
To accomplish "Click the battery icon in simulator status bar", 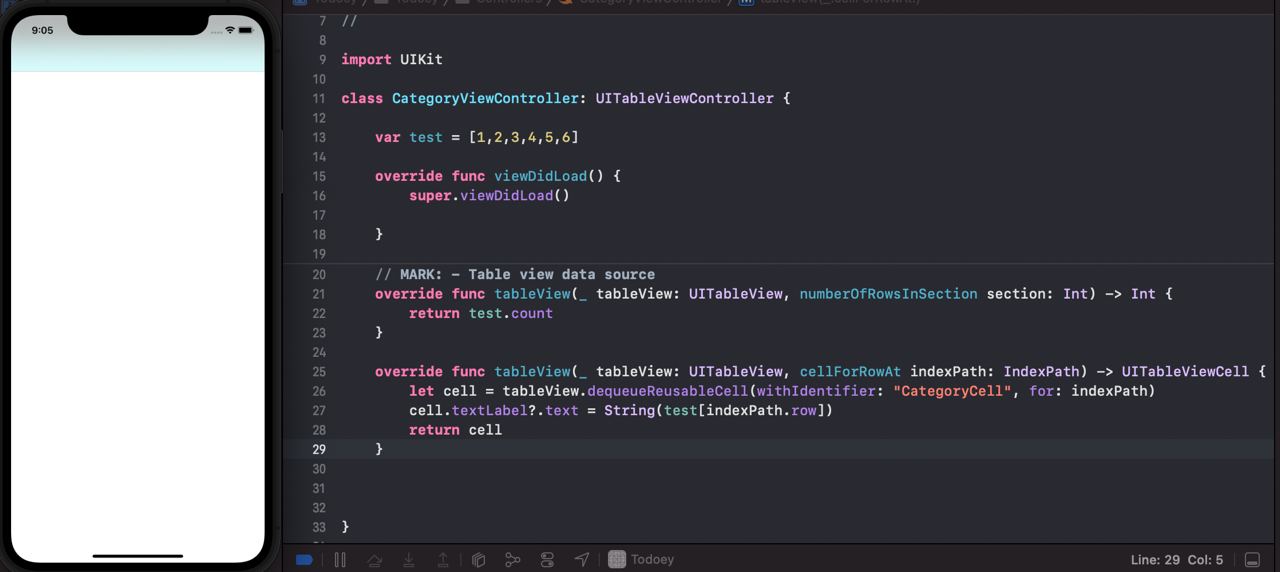I will coord(246,30).
